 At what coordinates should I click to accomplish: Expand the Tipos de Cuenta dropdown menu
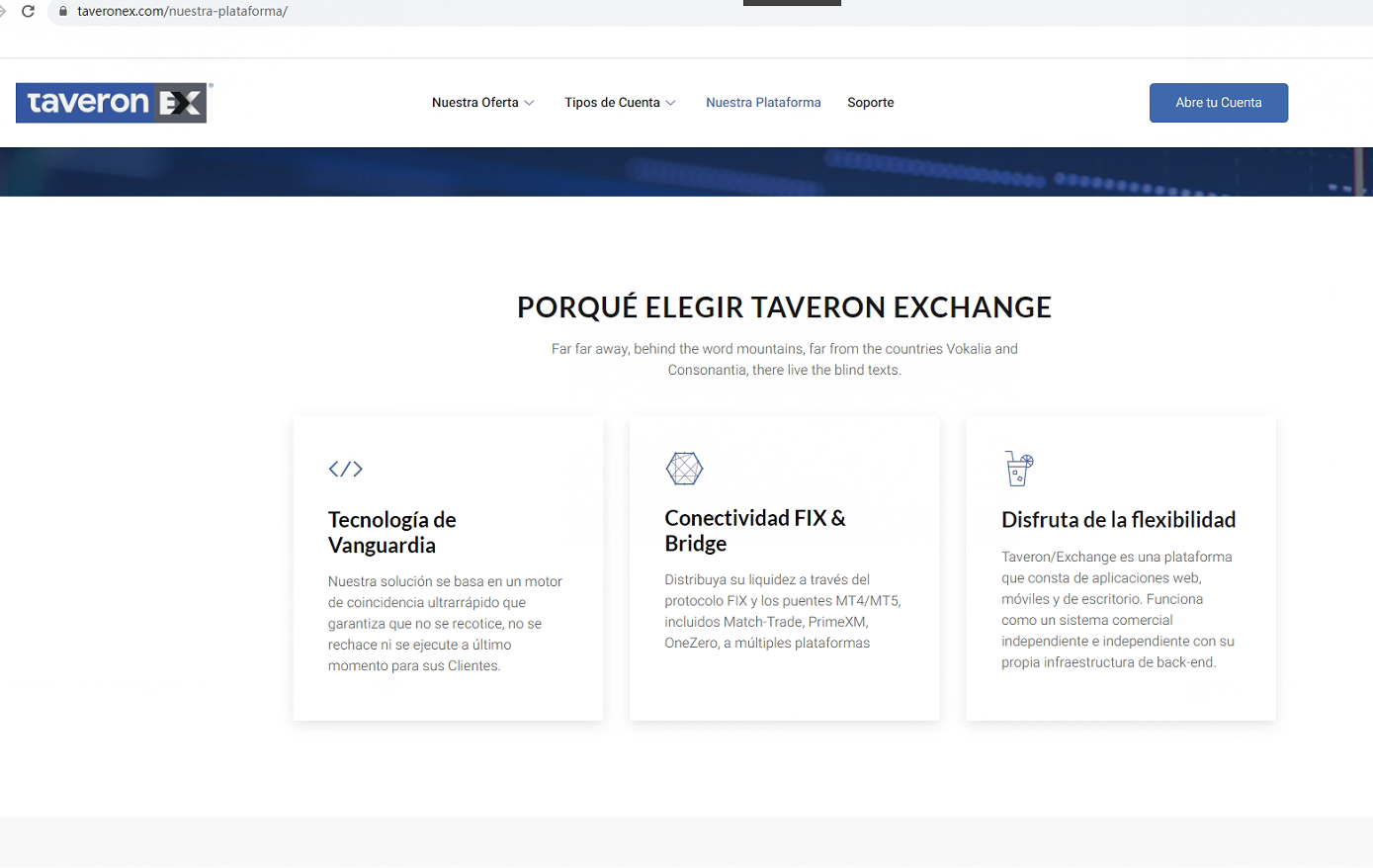coord(621,103)
